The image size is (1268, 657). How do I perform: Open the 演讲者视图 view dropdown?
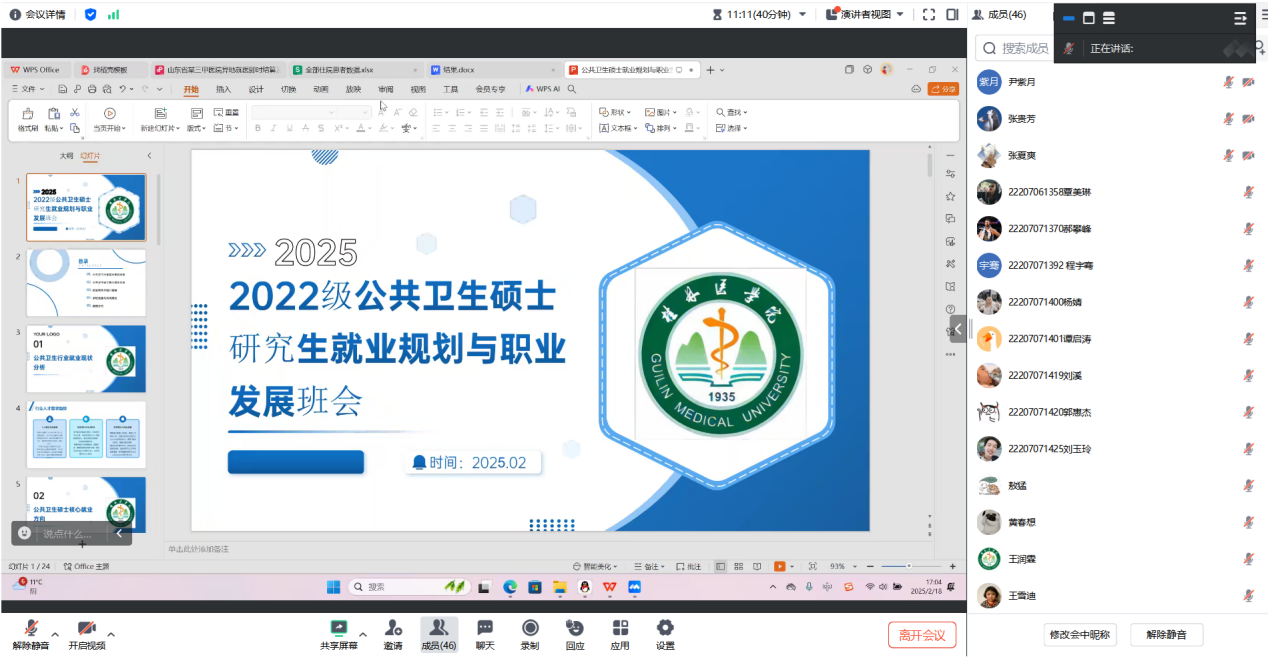click(x=865, y=14)
